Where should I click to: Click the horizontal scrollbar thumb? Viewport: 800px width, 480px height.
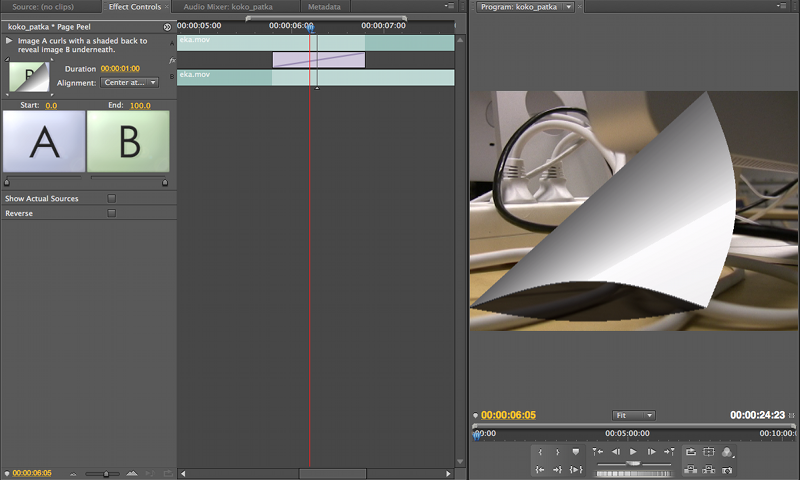(333, 474)
